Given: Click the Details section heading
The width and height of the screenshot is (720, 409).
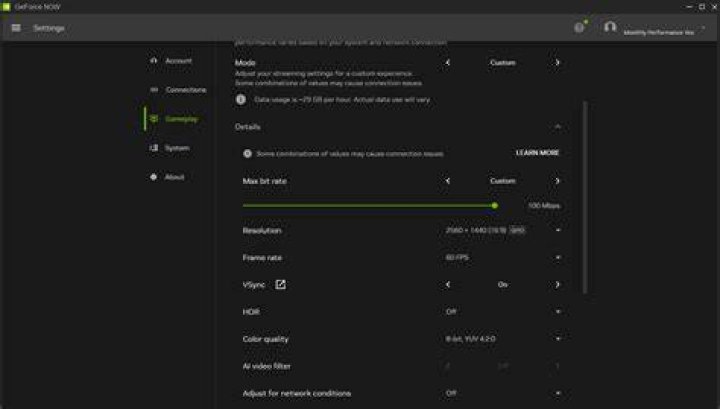Looking at the screenshot, I should (248, 127).
